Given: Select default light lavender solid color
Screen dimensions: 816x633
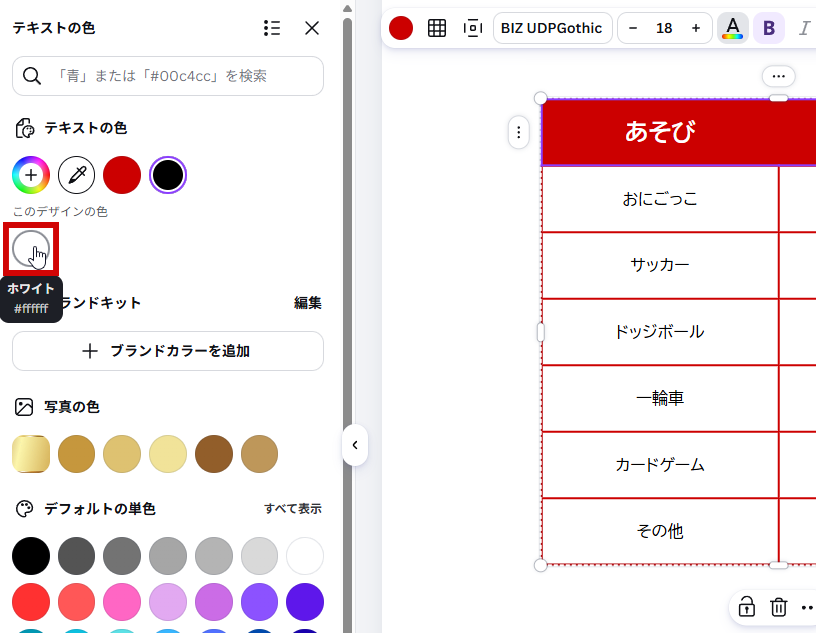Looking at the screenshot, I should 168,602.
